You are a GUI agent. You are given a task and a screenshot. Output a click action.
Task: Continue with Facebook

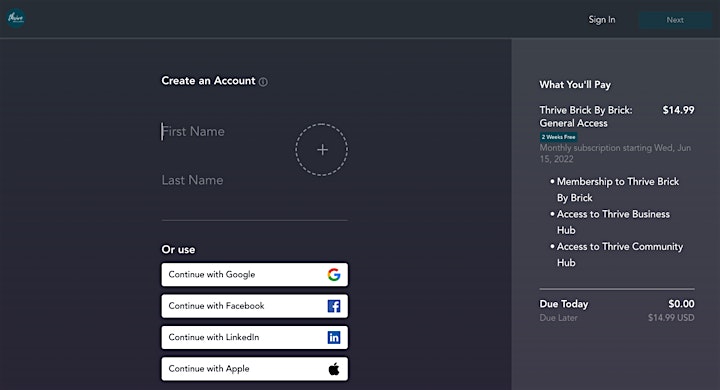click(x=254, y=306)
